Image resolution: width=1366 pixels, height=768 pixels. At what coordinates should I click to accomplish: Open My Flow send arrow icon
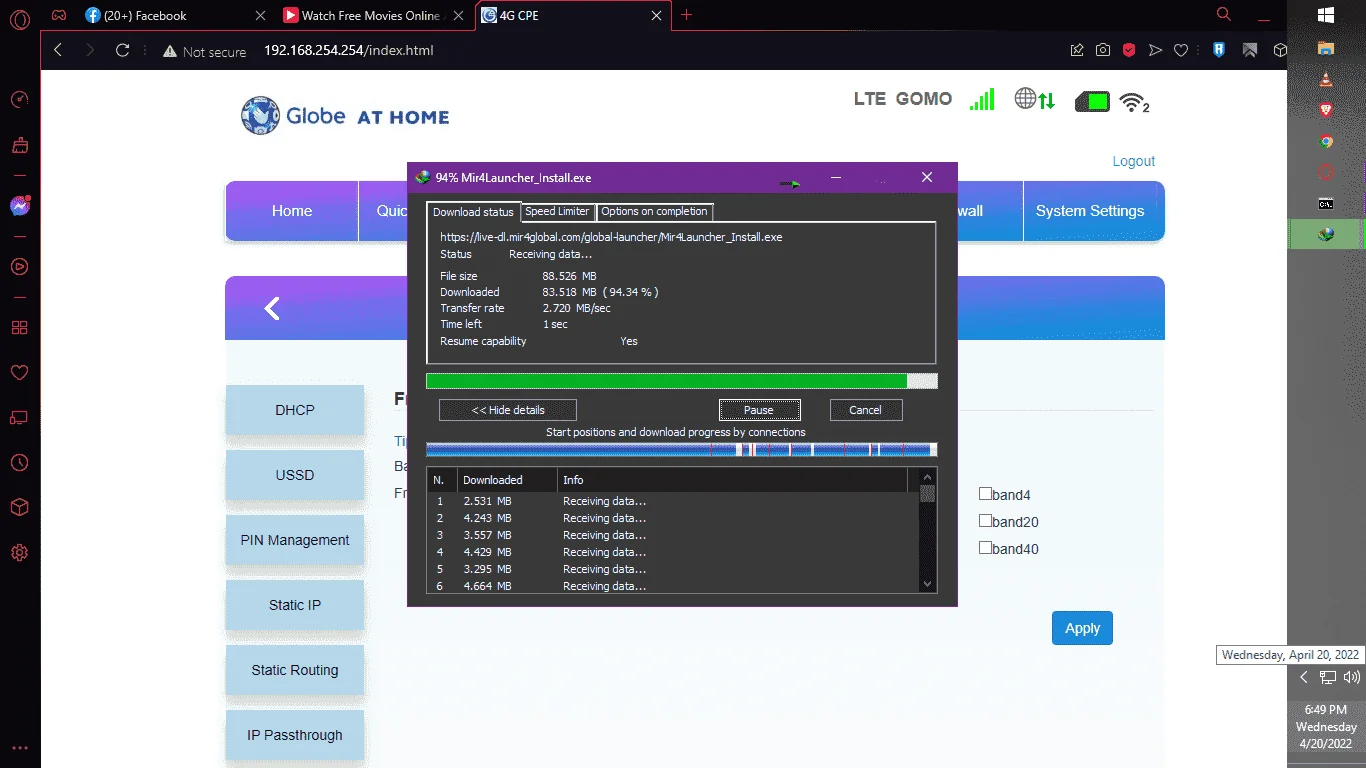point(1155,50)
